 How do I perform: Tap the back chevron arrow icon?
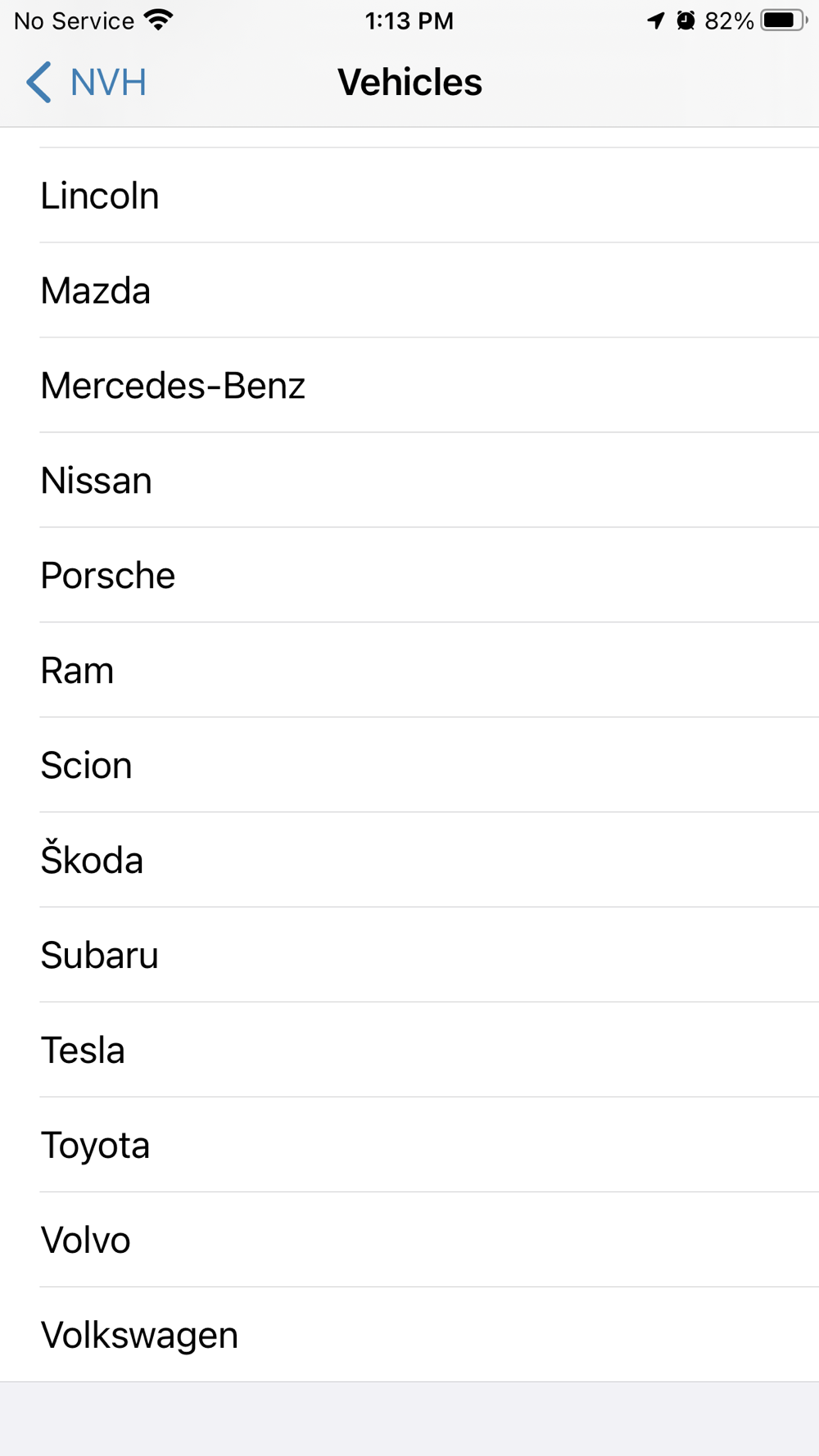[x=38, y=83]
